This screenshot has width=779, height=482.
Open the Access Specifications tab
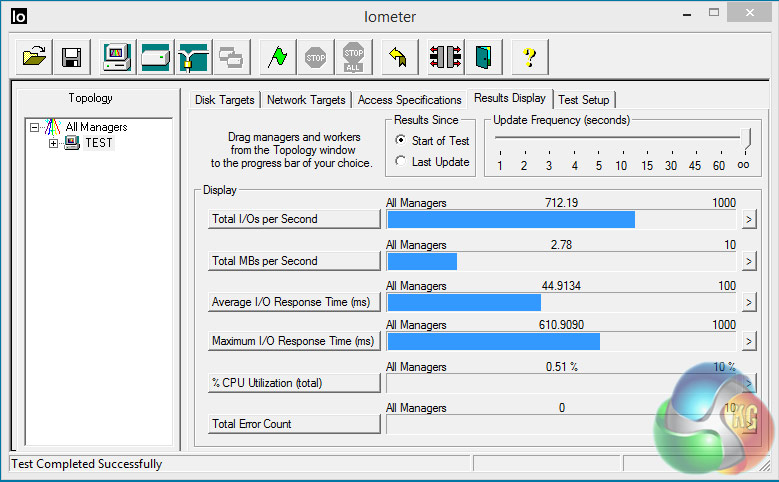click(409, 100)
